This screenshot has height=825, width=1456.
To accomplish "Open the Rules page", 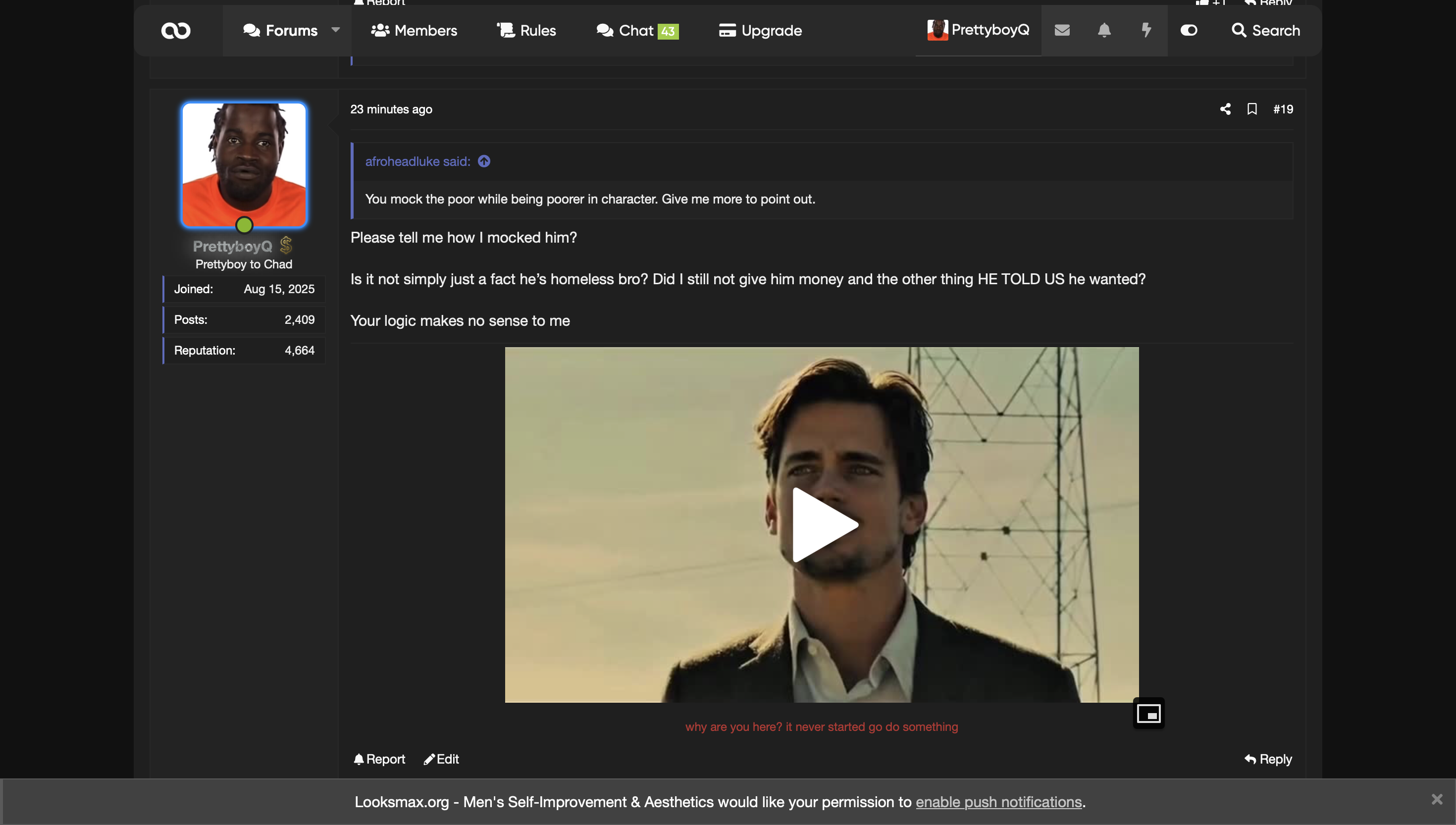I will 526,31.
